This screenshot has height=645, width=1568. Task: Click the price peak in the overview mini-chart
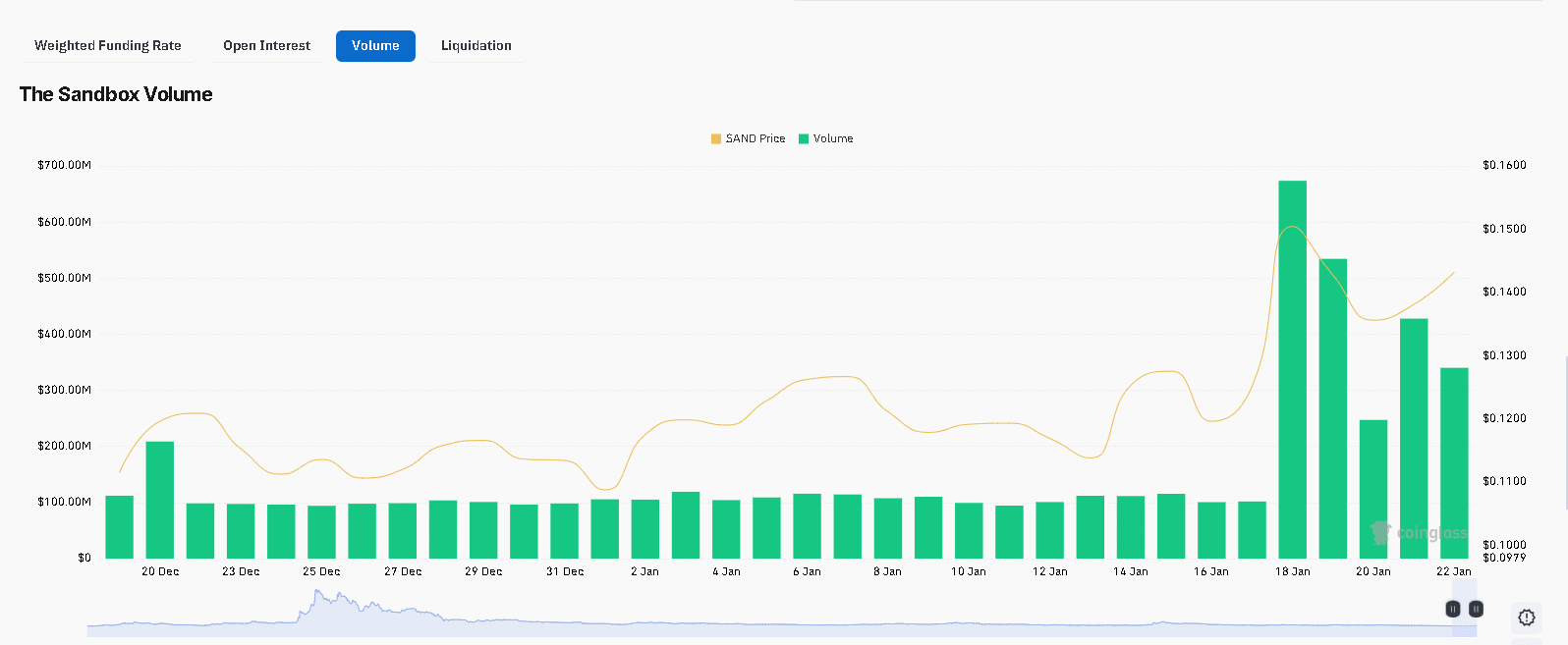coord(316,595)
